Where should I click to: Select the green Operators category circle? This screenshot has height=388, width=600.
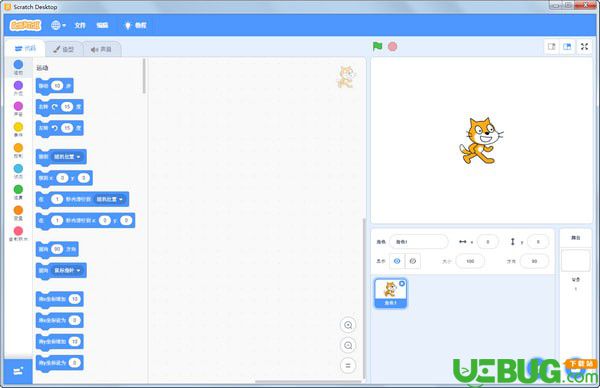[18, 189]
